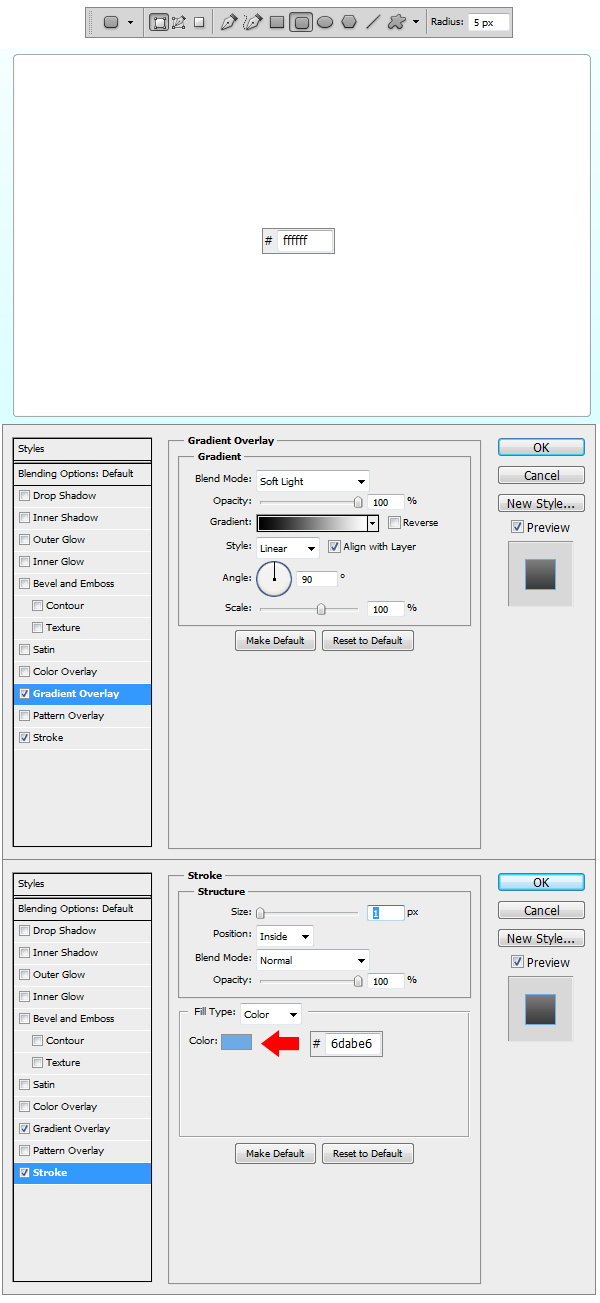Select the Freeform Pen tool icon
The width and height of the screenshot is (600, 1303).
coord(252,22)
